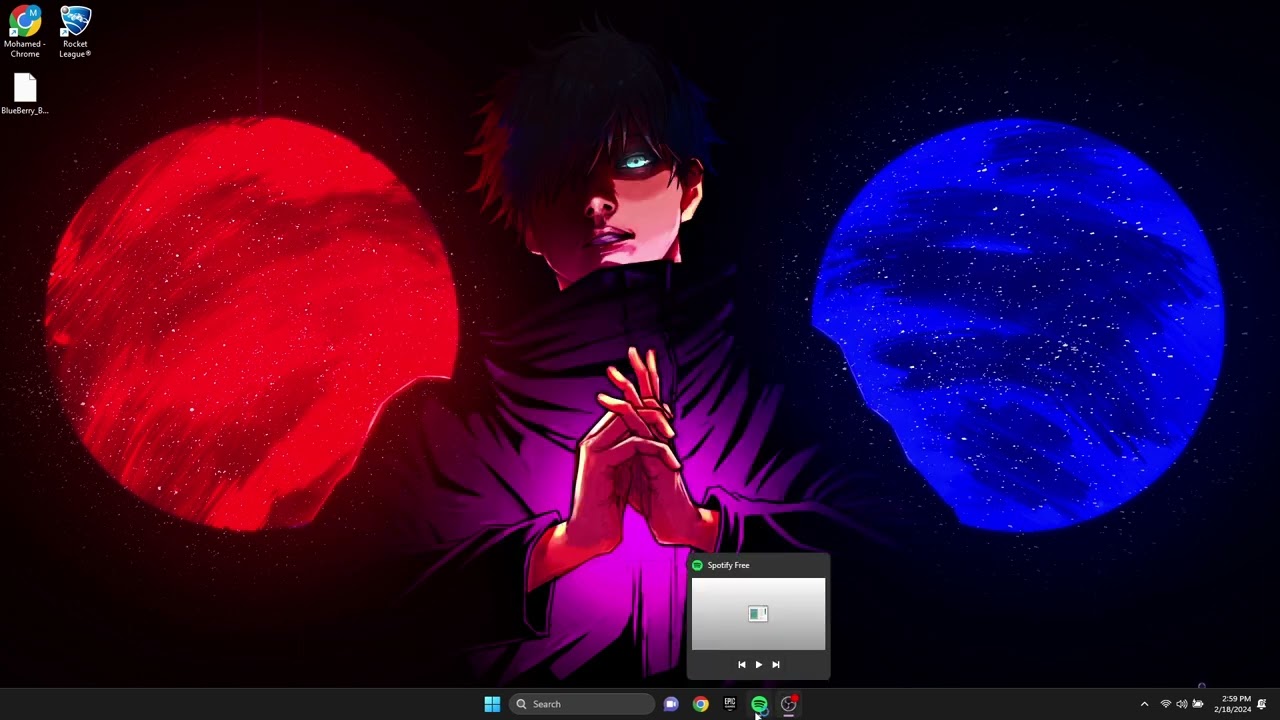Show hidden system tray icons
1280x720 pixels.
(1145, 704)
